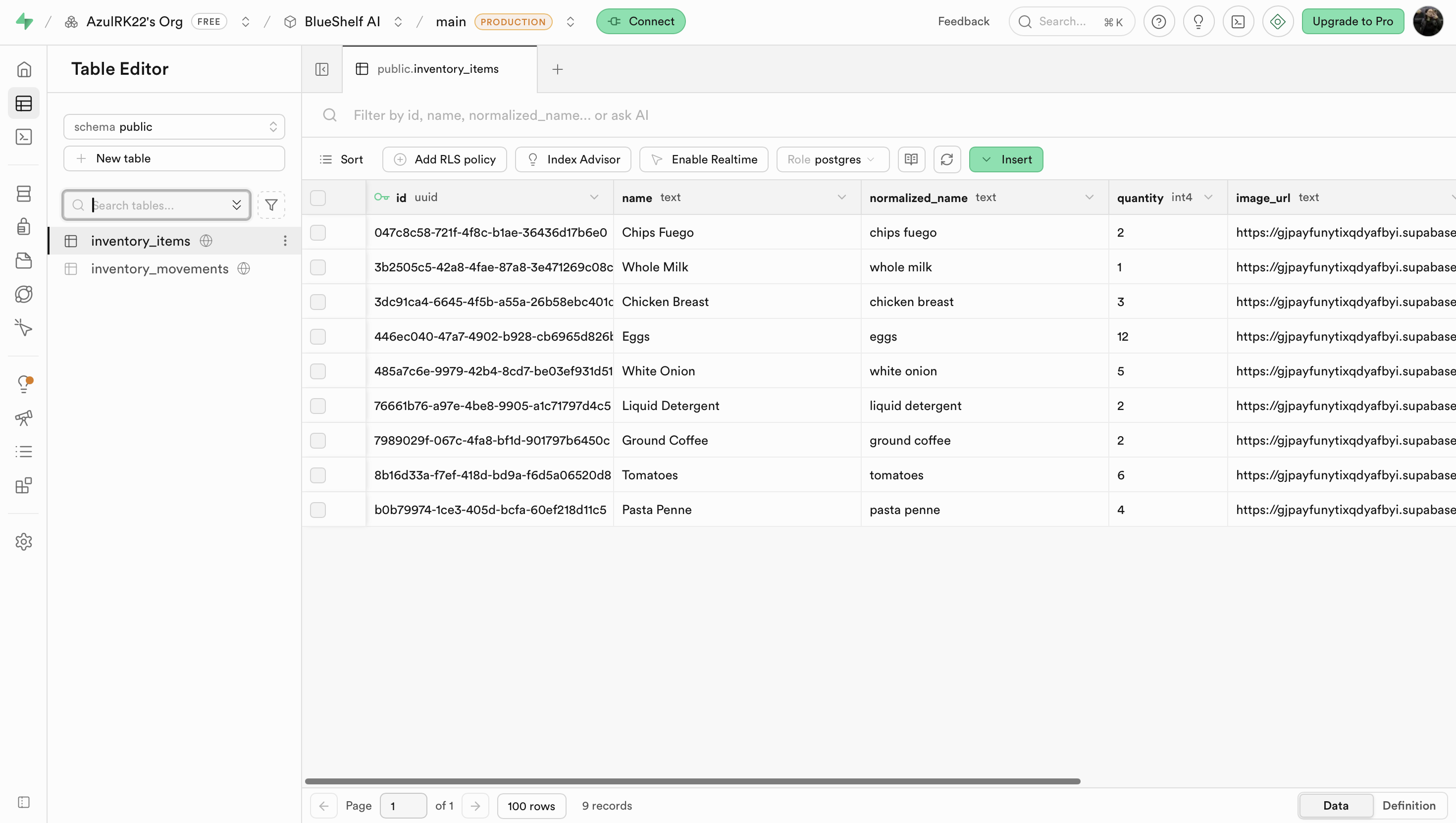Open the Table Editor sidebar icon
The height and width of the screenshot is (823, 1456).
[x=24, y=103]
